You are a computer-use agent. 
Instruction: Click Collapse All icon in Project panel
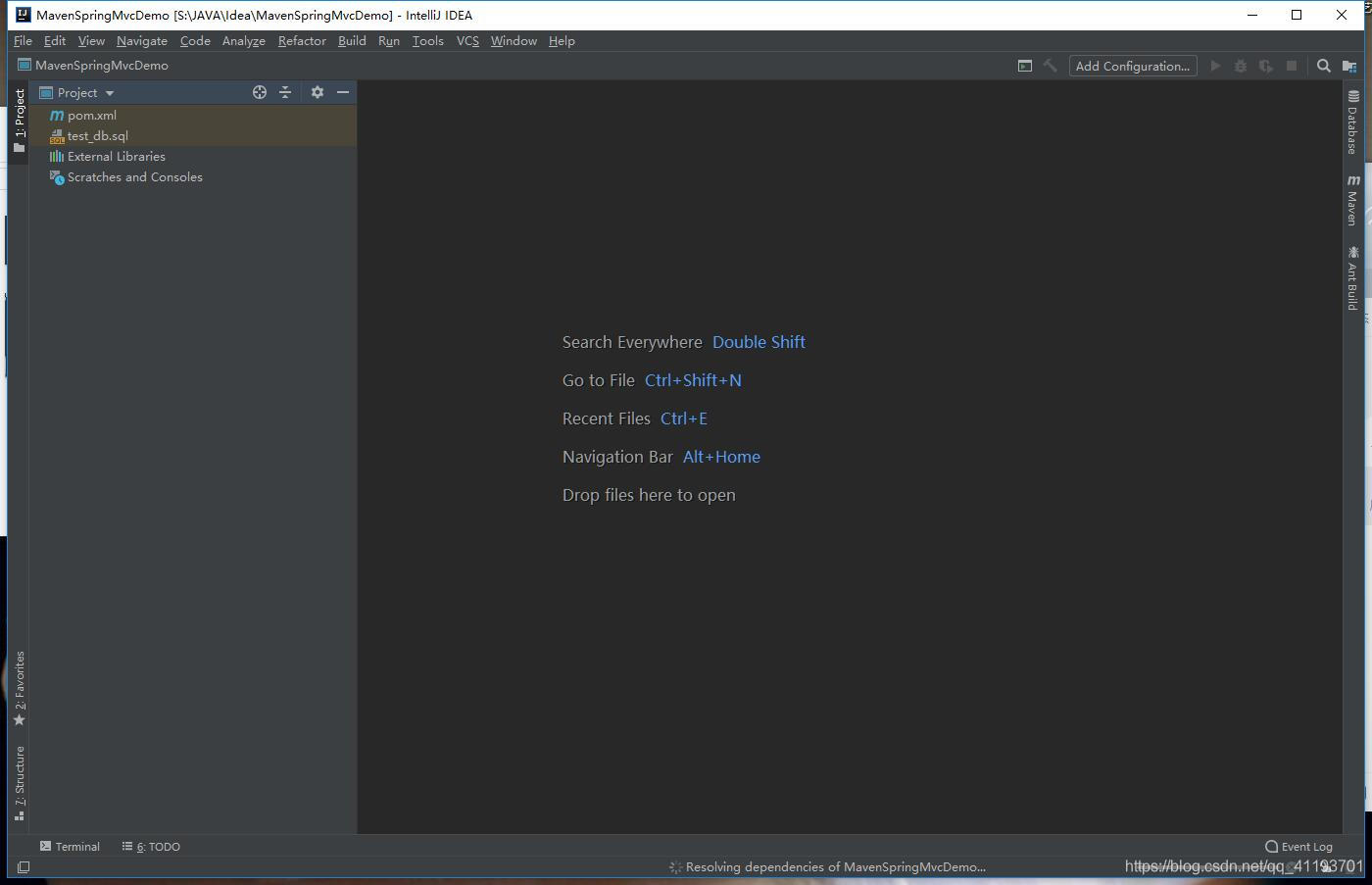(285, 92)
